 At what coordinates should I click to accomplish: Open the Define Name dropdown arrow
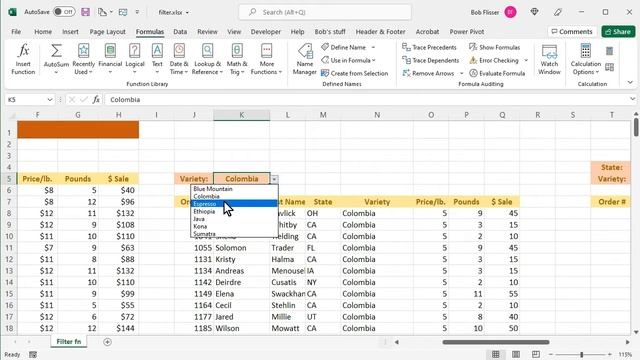coord(373,47)
